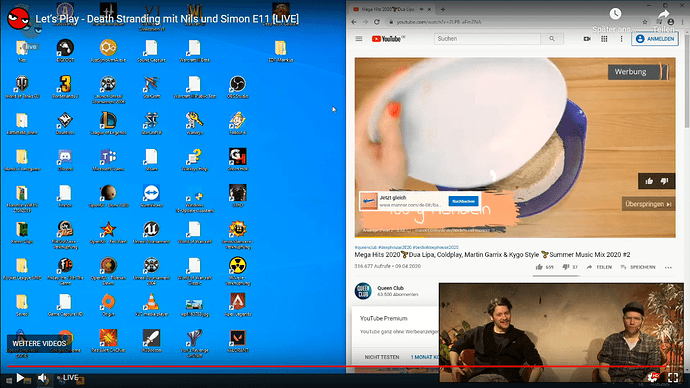Image resolution: width=690 pixels, height=388 pixels.
Task: Click the browser address bar URL
Action: point(439,22)
